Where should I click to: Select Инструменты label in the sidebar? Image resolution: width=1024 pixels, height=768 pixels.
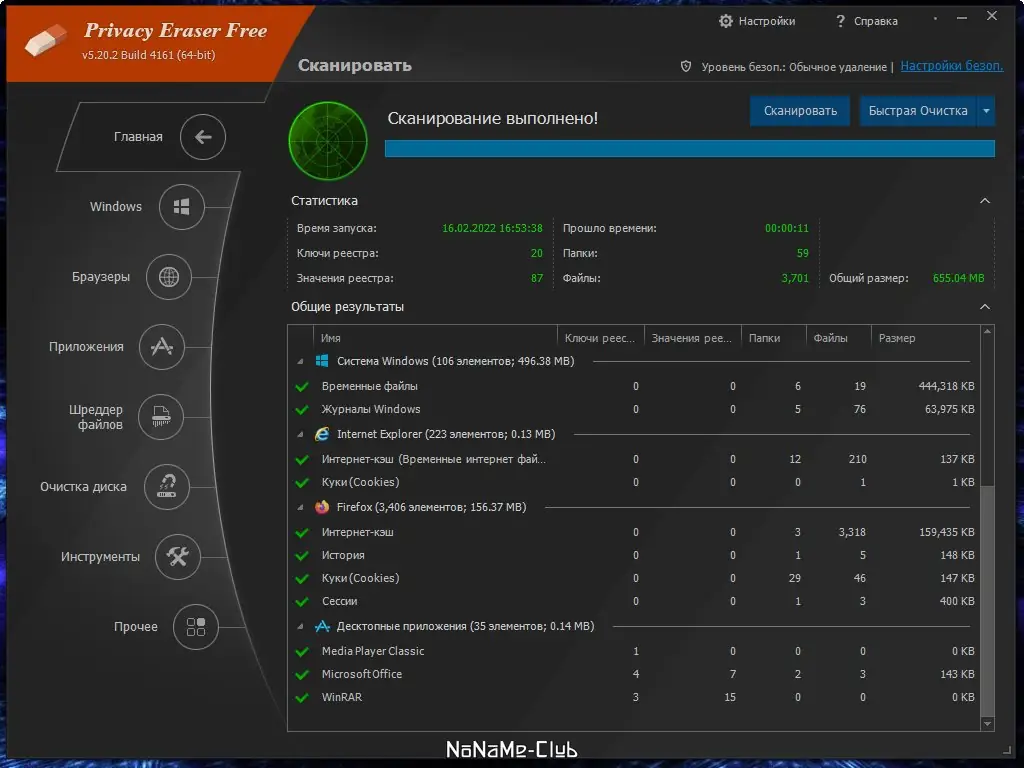tap(100, 556)
